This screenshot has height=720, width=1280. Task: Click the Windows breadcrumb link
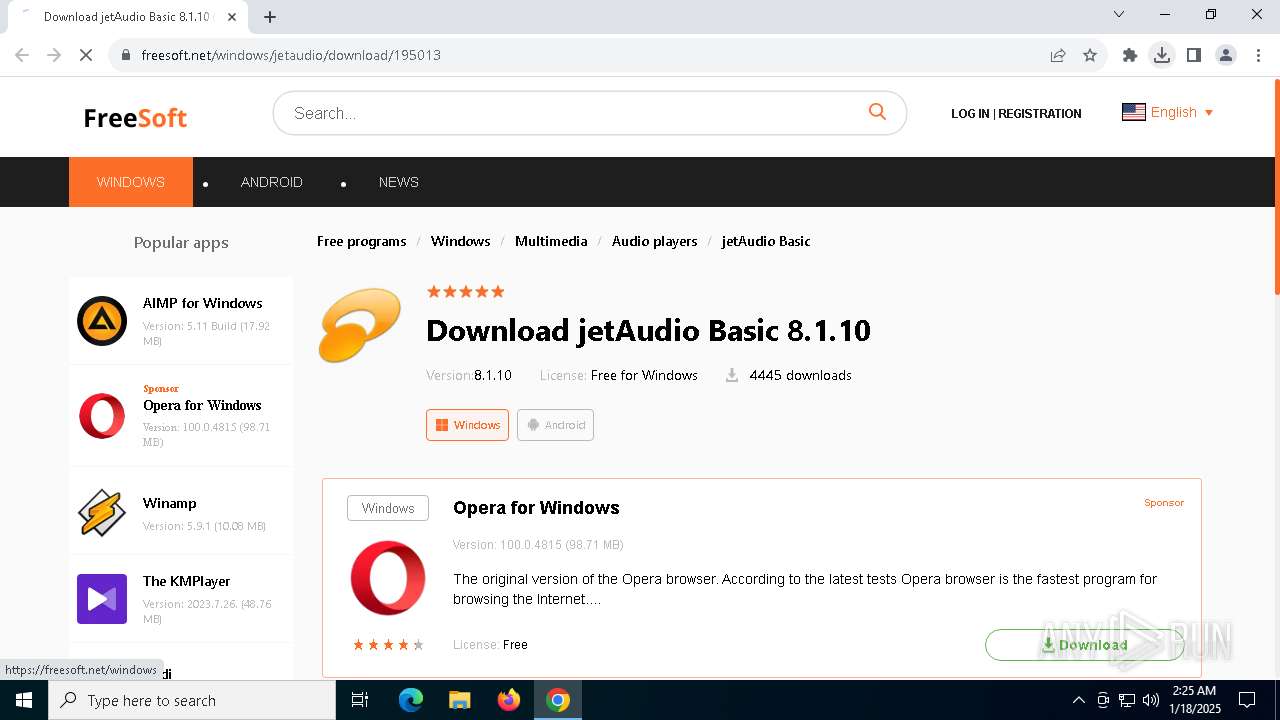[x=460, y=241]
